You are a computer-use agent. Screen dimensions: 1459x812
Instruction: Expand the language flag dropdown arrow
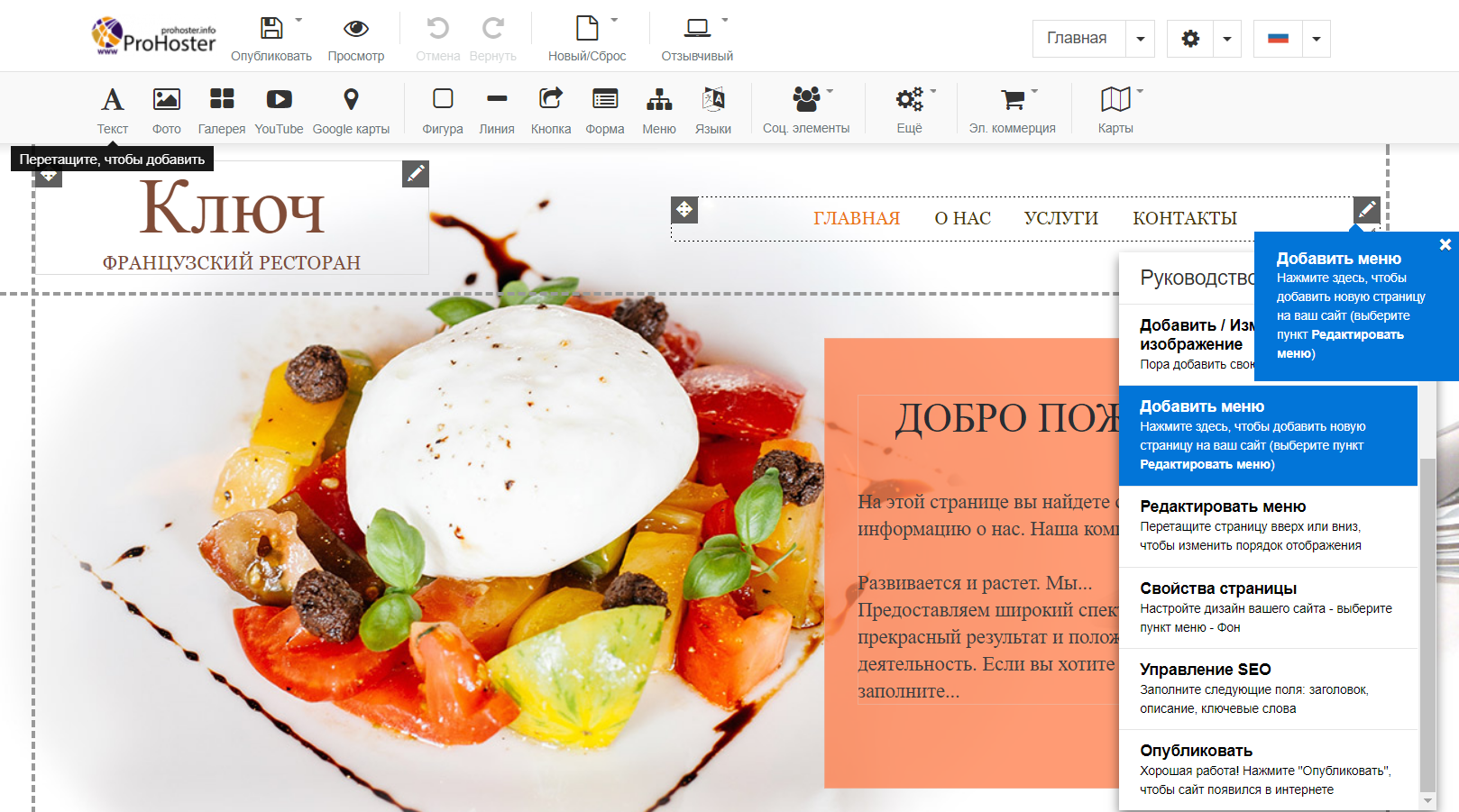click(1317, 39)
